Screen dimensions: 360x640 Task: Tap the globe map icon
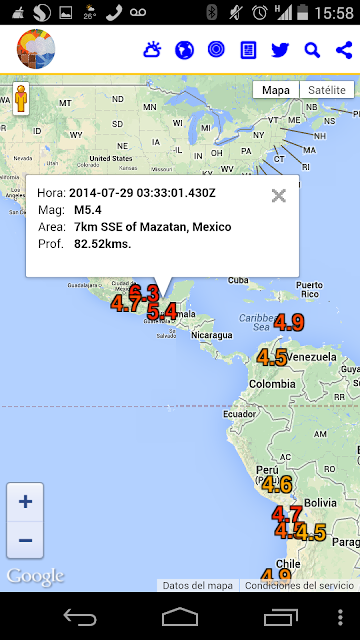tap(184, 50)
